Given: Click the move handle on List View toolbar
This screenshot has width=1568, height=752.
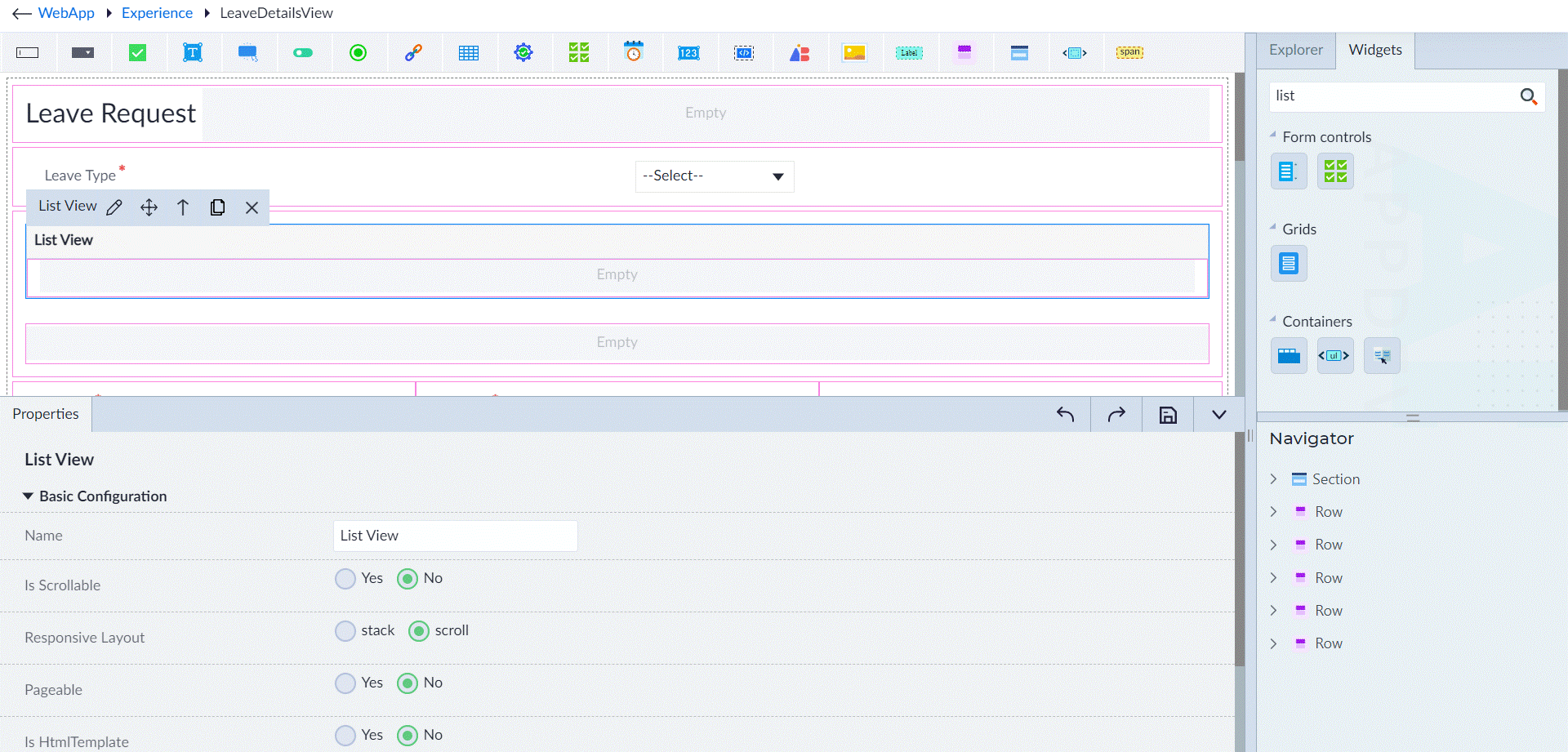Looking at the screenshot, I should [x=149, y=207].
